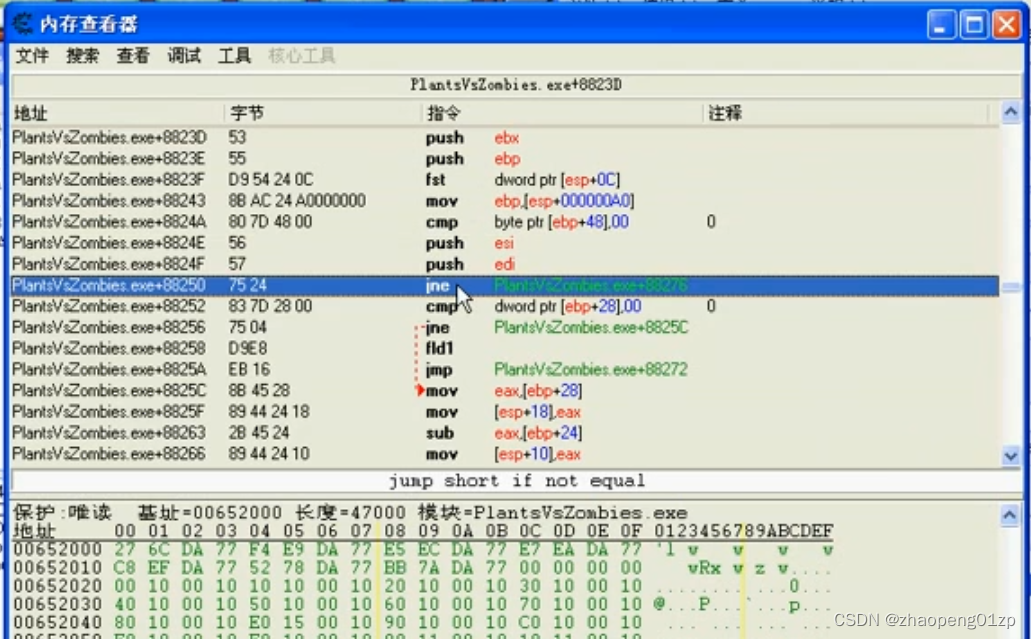
Task: Click the greyed 核心工具 menu
Action: point(302,56)
